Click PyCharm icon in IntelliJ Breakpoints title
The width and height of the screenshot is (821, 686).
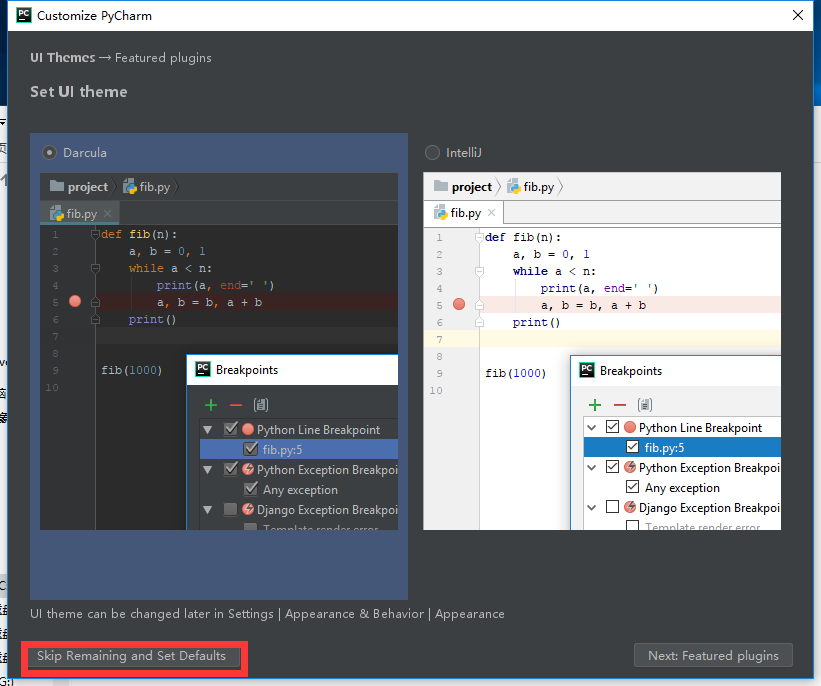587,370
